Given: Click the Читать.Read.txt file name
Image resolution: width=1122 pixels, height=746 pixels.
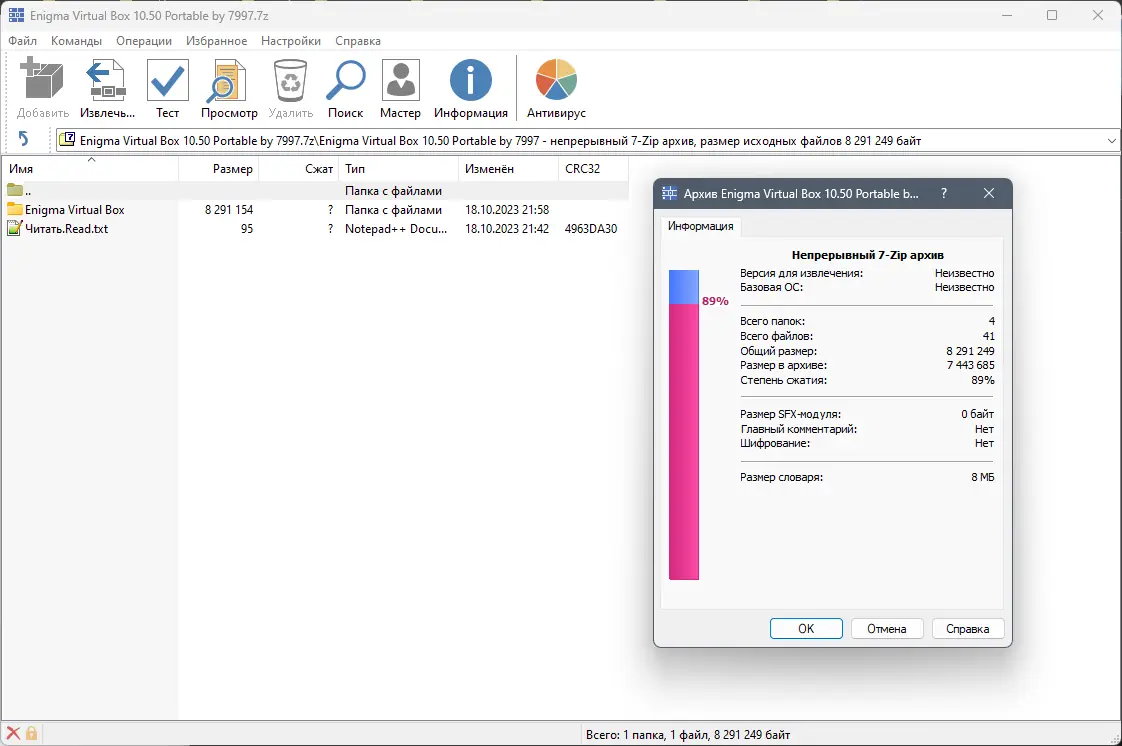Looking at the screenshot, I should tap(67, 229).
